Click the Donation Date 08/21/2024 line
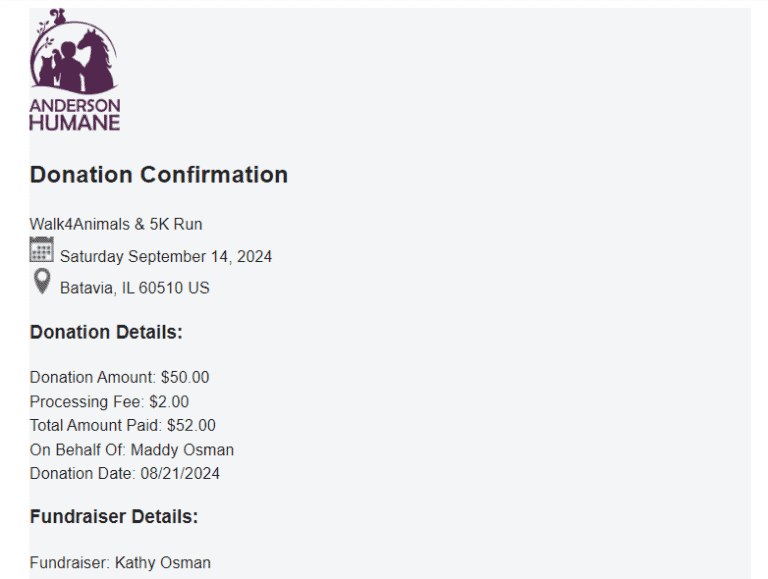The image size is (768, 579). click(125, 474)
